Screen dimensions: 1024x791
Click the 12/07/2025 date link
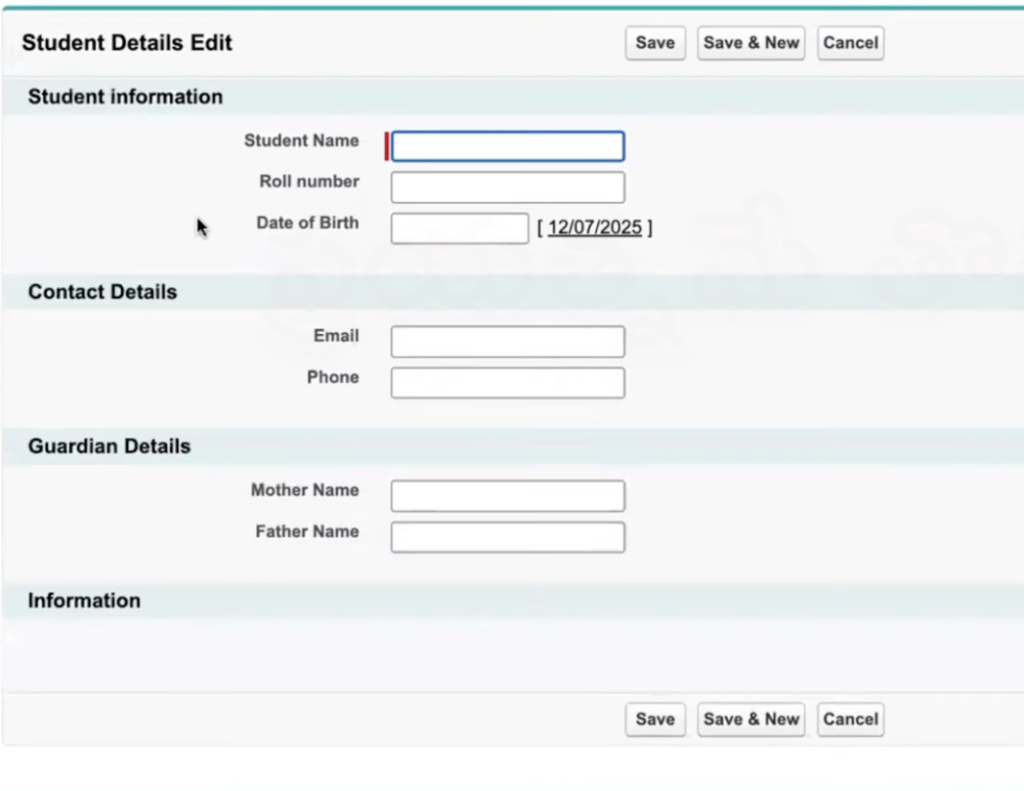coord(595,227)
